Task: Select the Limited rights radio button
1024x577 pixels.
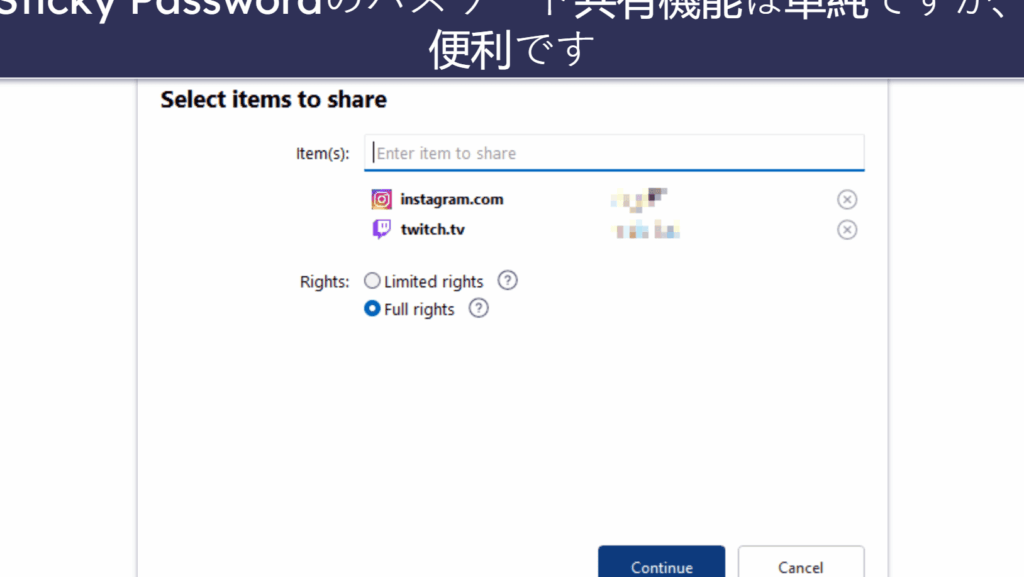Action: [x=373, y=281]
